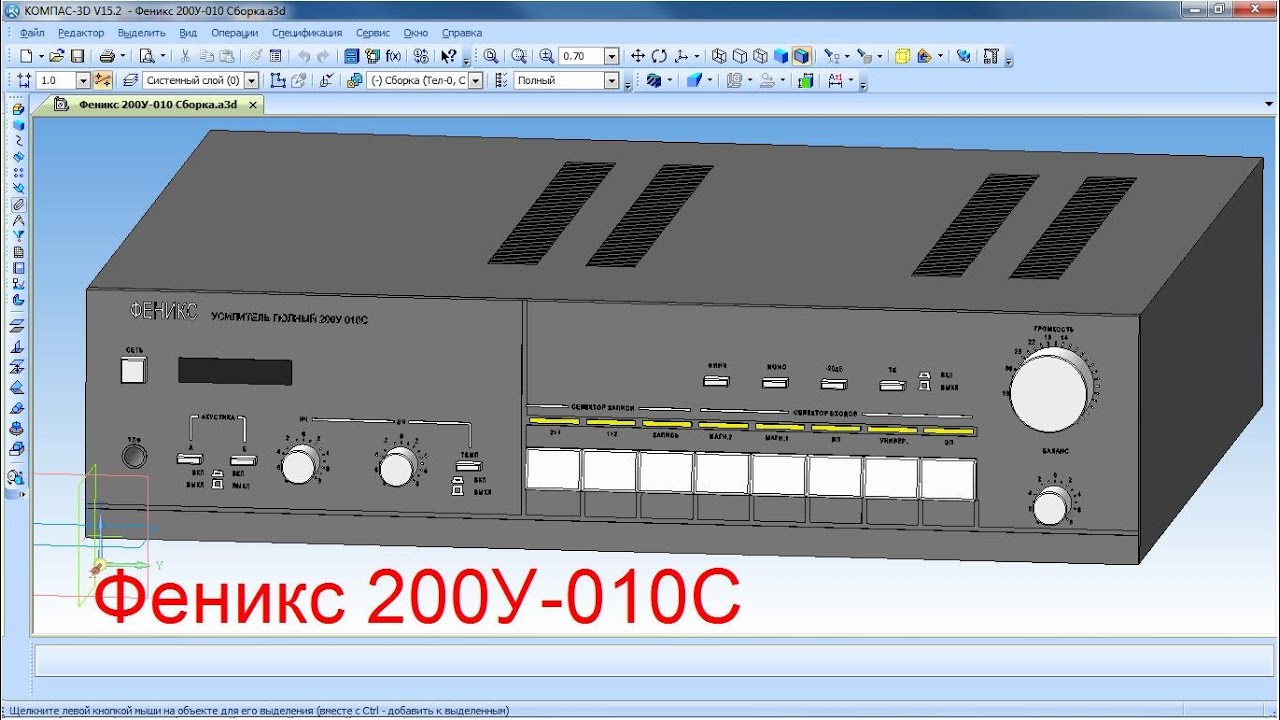Click the section view striped cube icon
The width and height of the screenshot is (1280, 720).
click(x=653, y=81)
